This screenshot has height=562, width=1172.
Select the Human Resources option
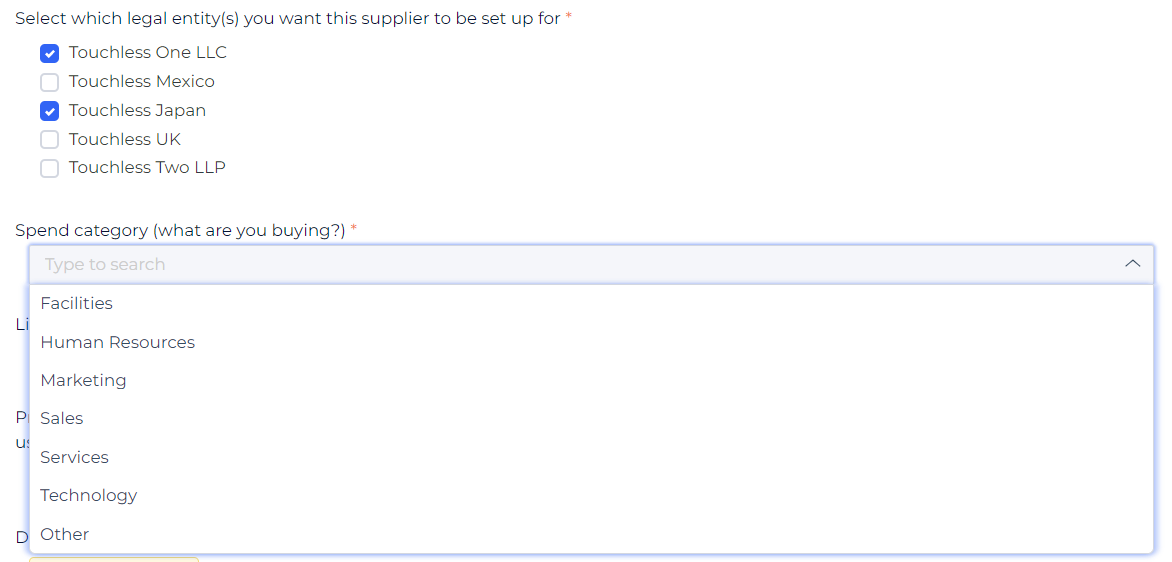click(118, 342)
